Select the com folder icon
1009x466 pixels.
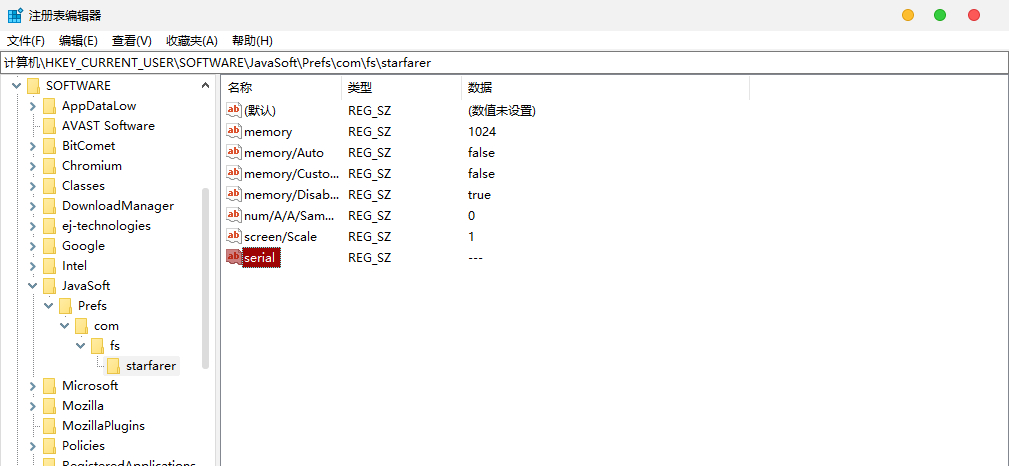pyautogui.click(x=82, y=326)
